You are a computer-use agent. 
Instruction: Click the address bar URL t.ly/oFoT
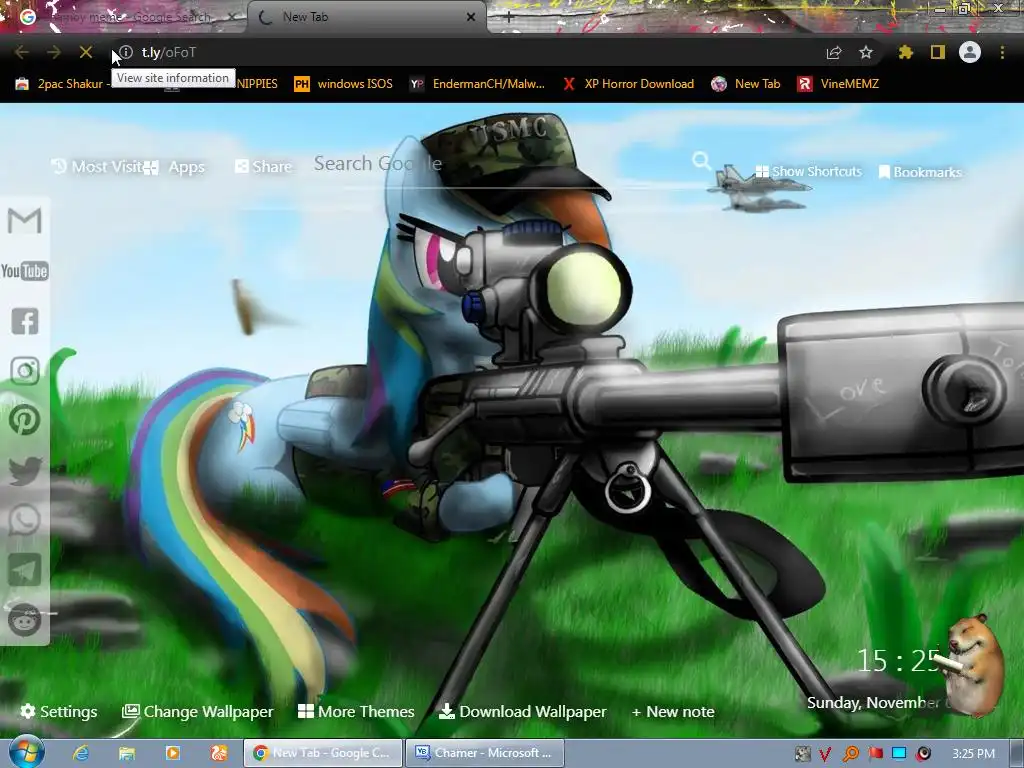[169, 52]
